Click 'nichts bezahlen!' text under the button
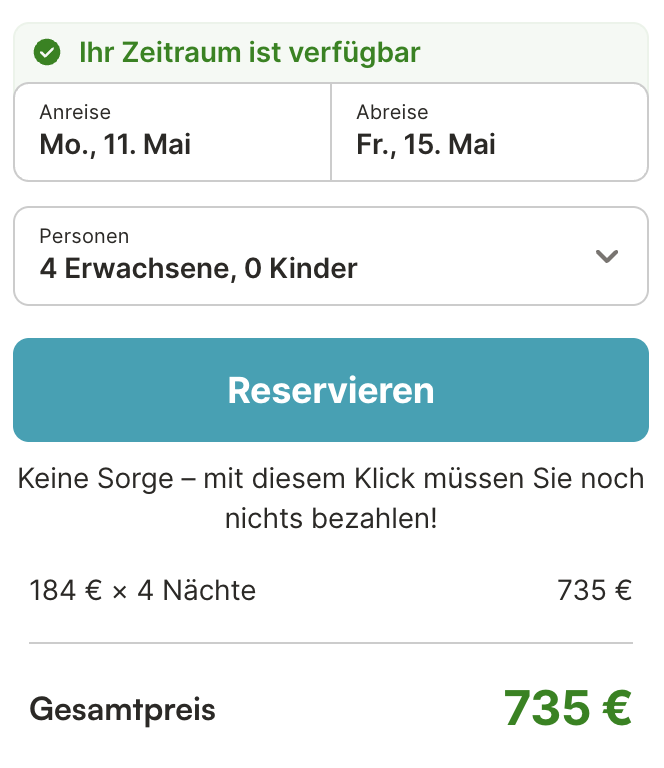Viewport: 664px width, 768px height. pyautogui.click(x=331, y=520)
